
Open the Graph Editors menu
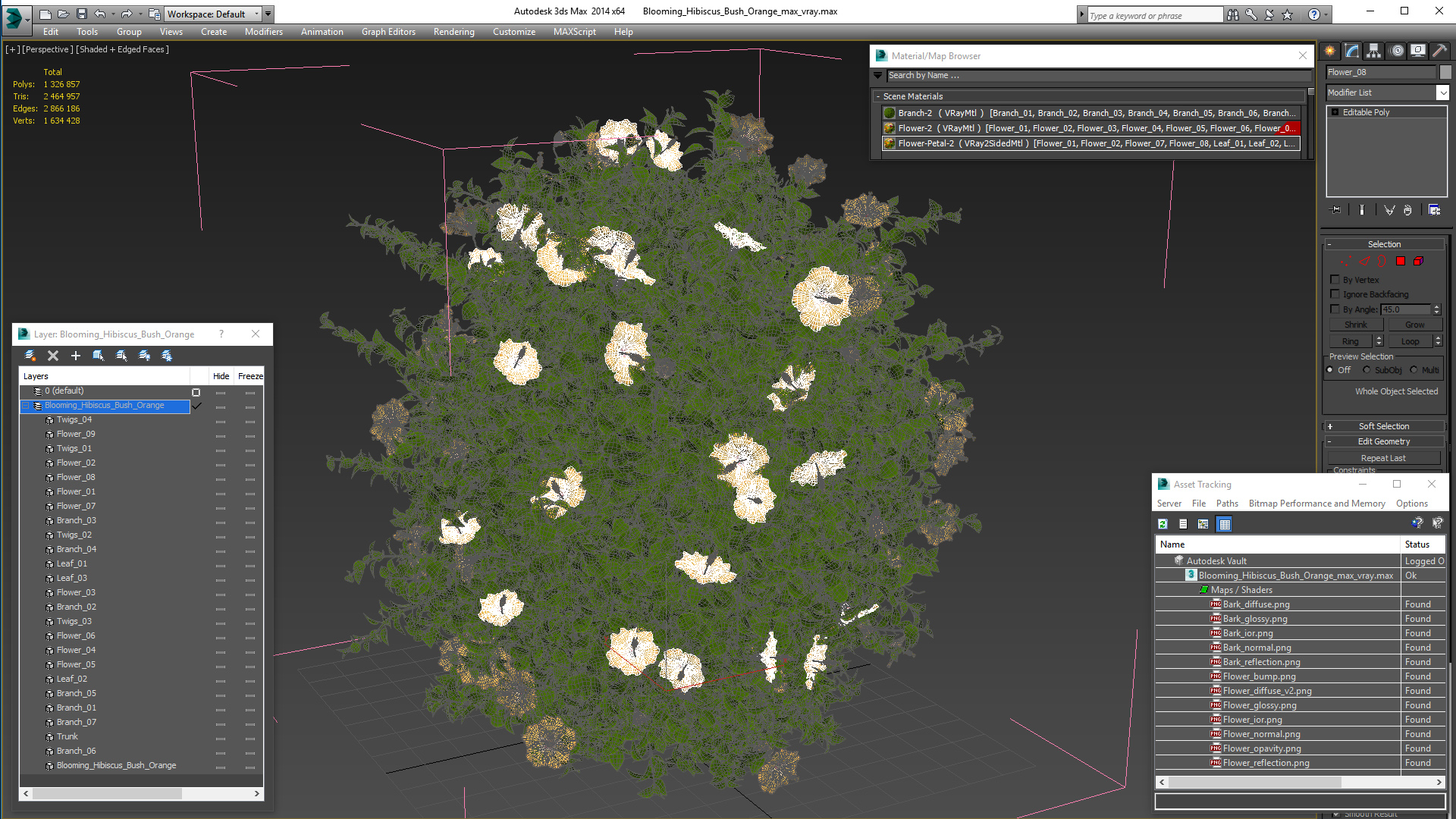coord(388,32)
